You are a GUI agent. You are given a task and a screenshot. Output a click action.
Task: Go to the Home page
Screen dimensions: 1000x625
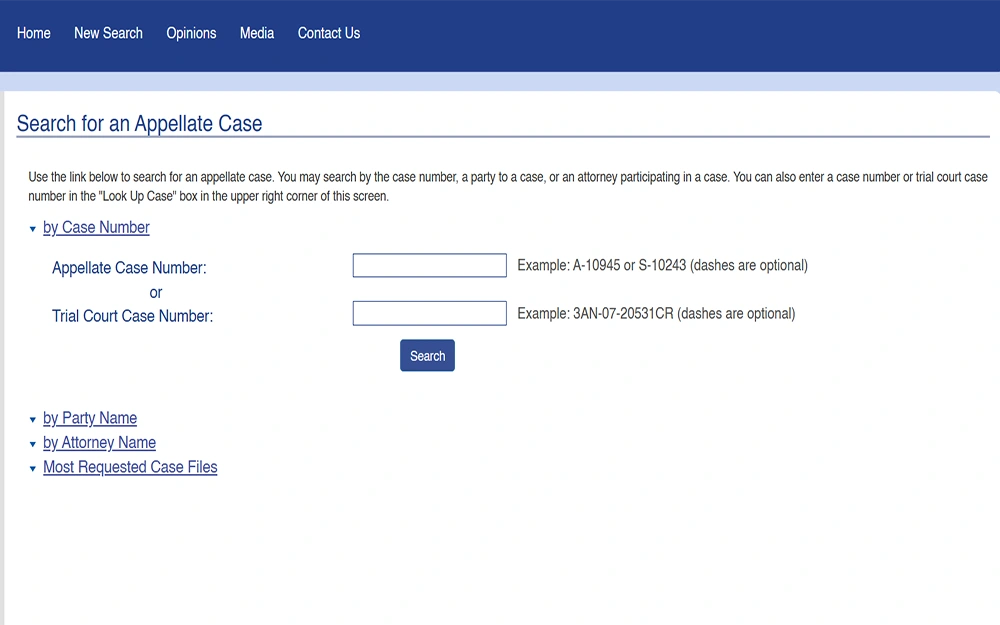tap(33, 33)
